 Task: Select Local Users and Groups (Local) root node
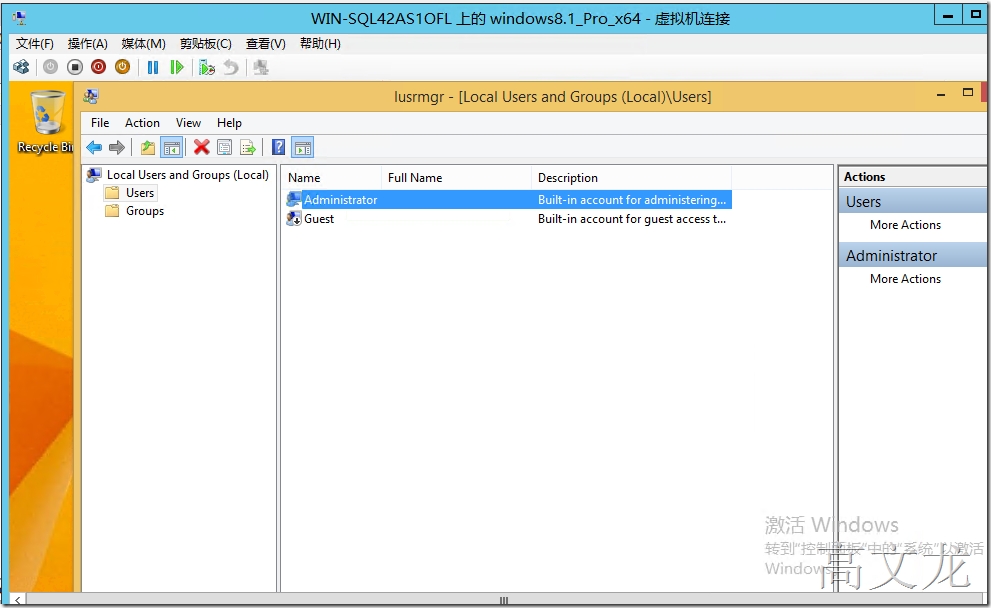(x=187, y=175)
